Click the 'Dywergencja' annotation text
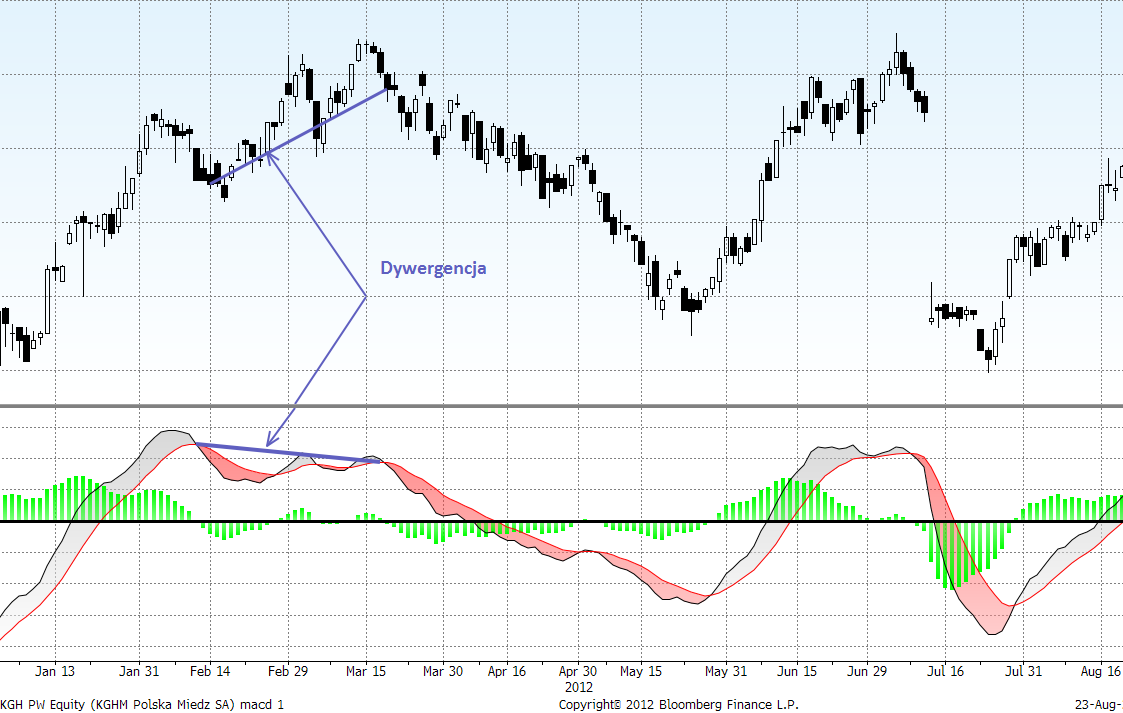This screenshot has height=713, width=1123. 433,268
